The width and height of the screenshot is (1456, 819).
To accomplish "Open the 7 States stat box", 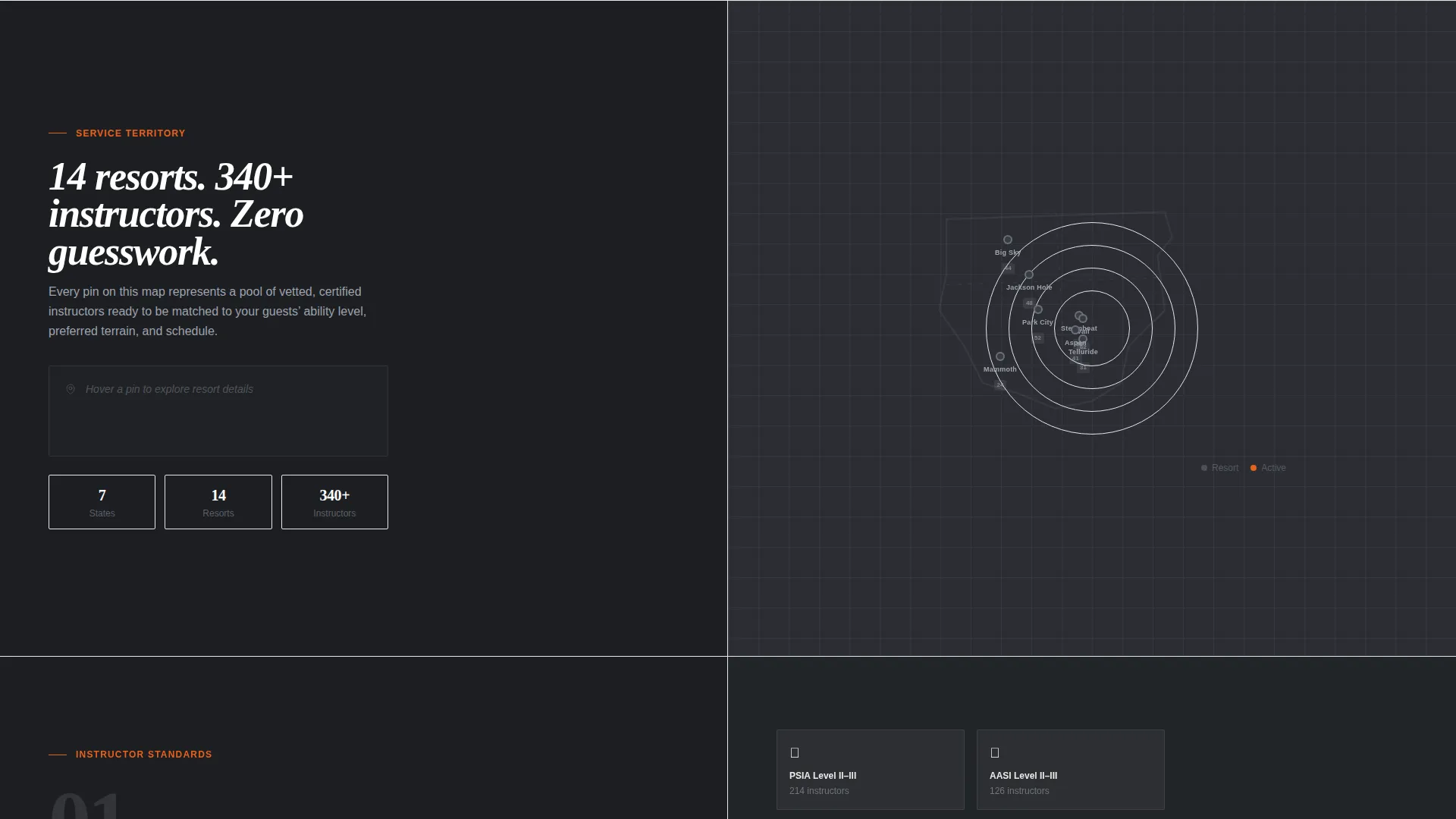I will click(x=102, y=502).
